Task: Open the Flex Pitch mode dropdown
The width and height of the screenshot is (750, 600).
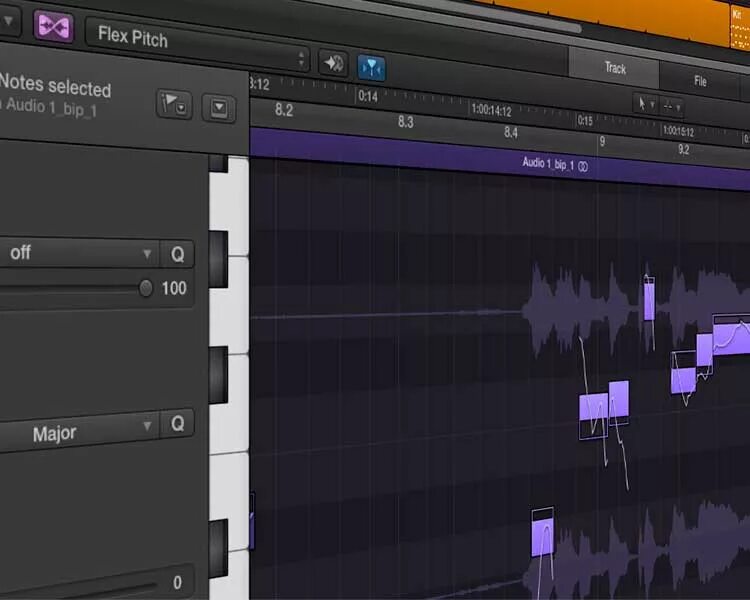Action: tap(197, 46)
